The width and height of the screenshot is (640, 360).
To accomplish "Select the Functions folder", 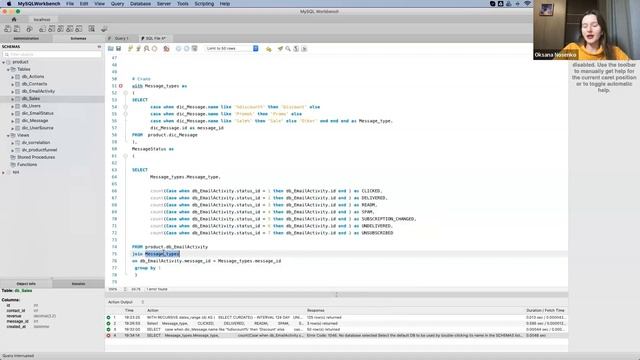I will (x=27, y=164).
